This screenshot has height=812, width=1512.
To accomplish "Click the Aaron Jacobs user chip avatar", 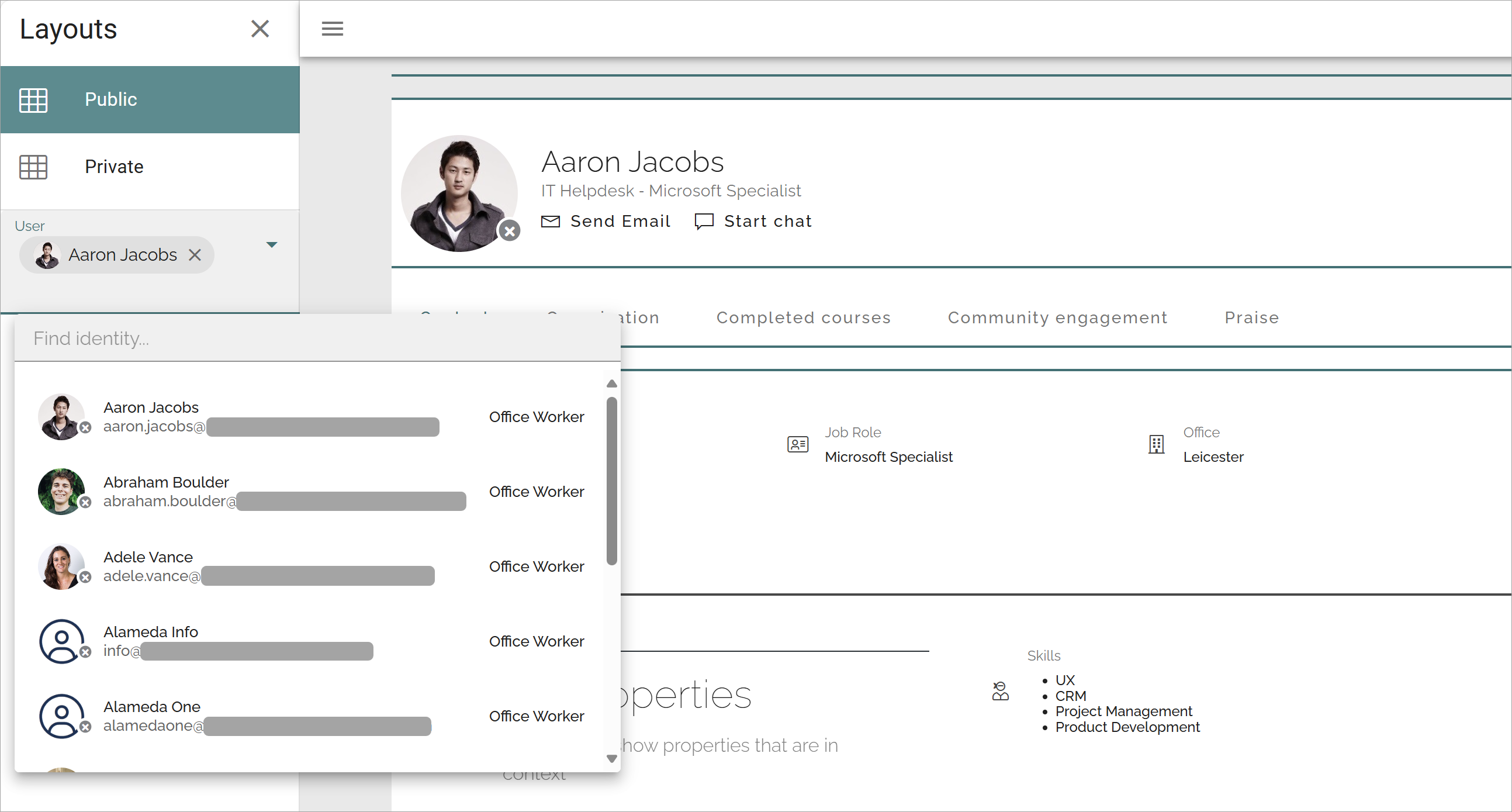I will (x=47, y=255).
